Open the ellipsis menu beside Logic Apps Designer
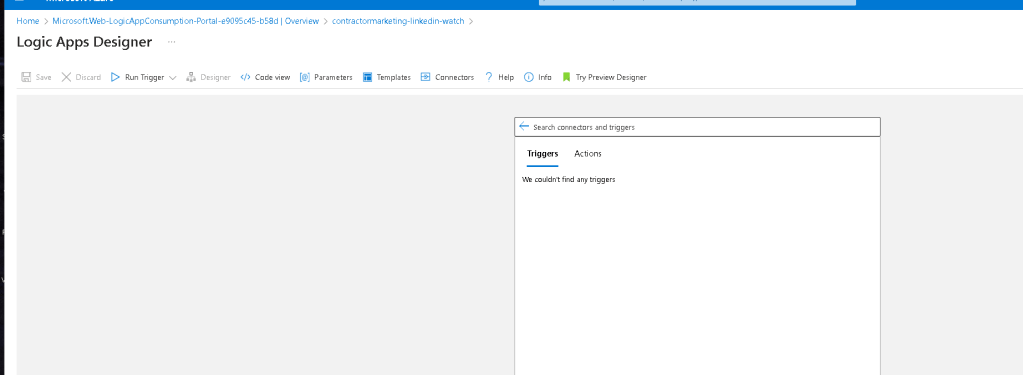This screenshot has height=375, width=1023. point(172,42)
